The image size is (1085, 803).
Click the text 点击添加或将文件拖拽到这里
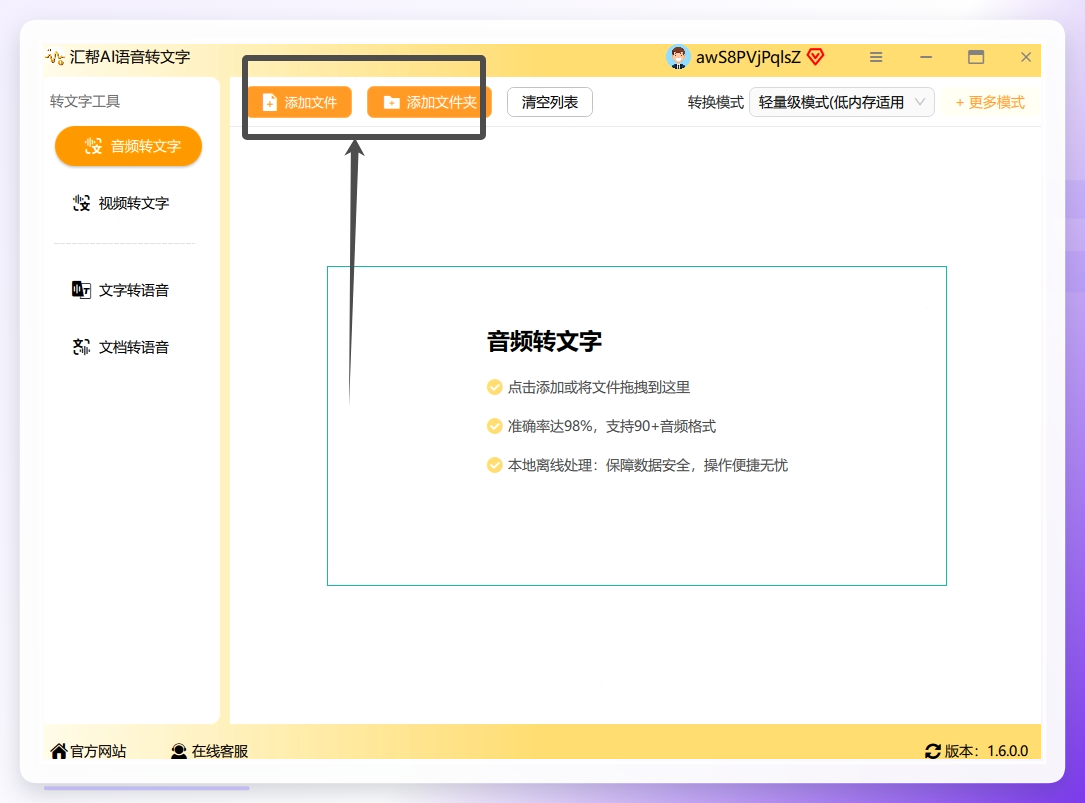pos(599,388)
